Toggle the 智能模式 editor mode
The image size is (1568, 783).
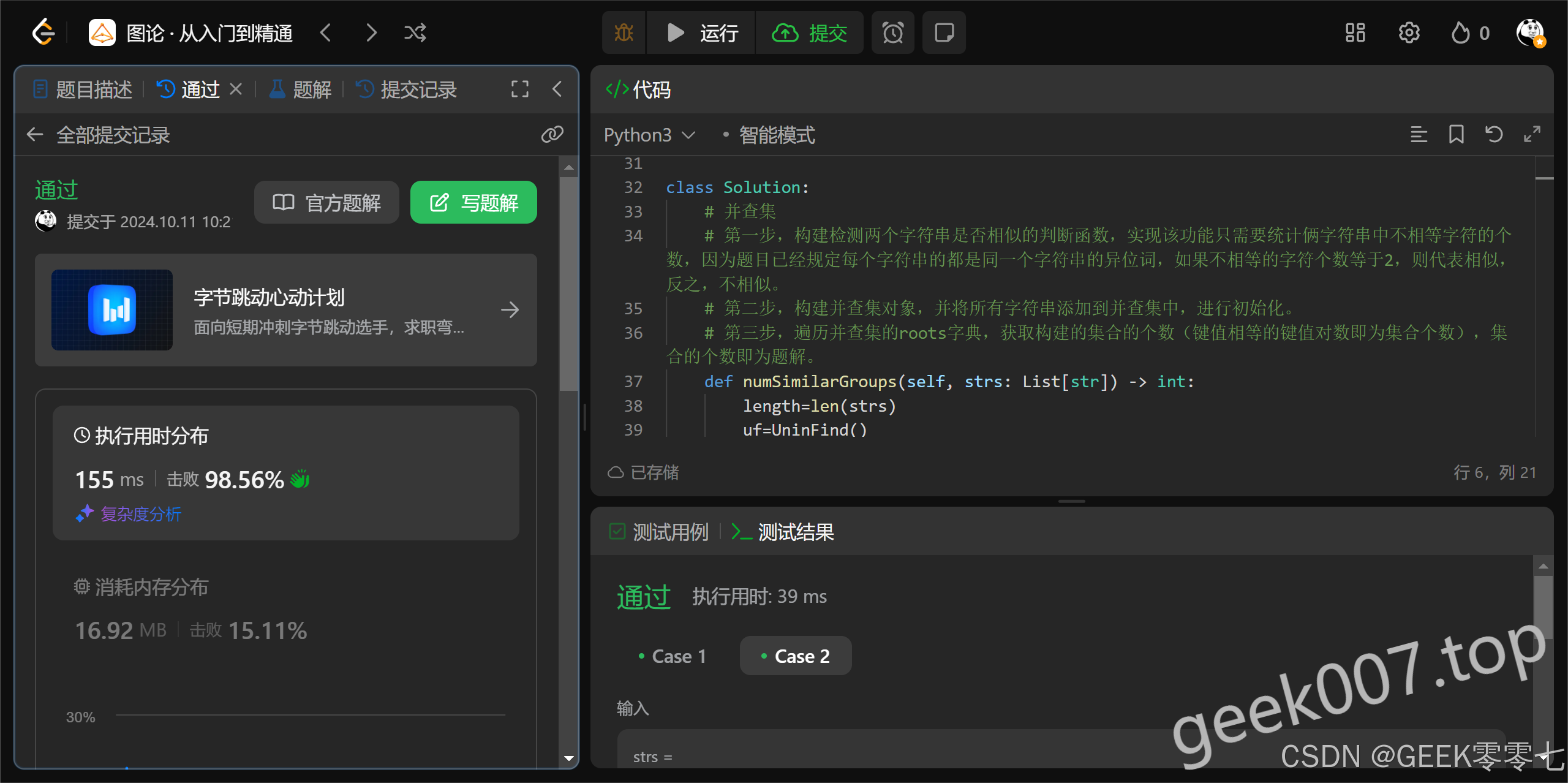pyautogui.click(x=776, y=135)
